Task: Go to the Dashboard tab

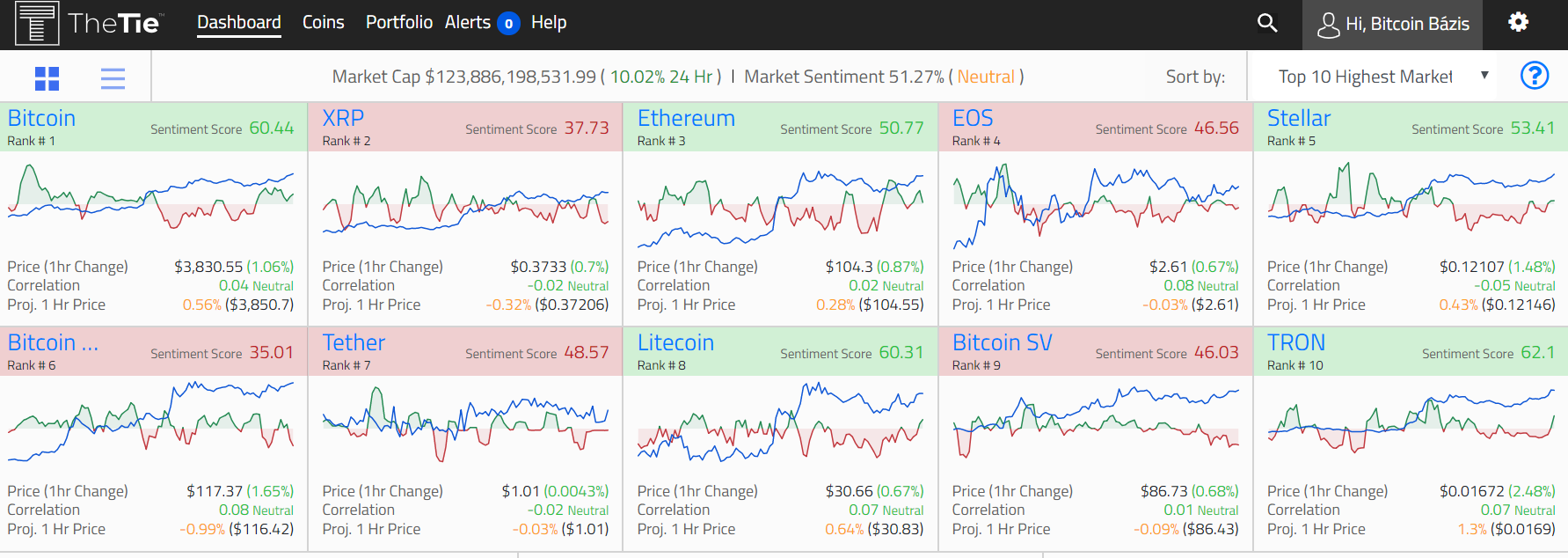Action: click(239, 23)
